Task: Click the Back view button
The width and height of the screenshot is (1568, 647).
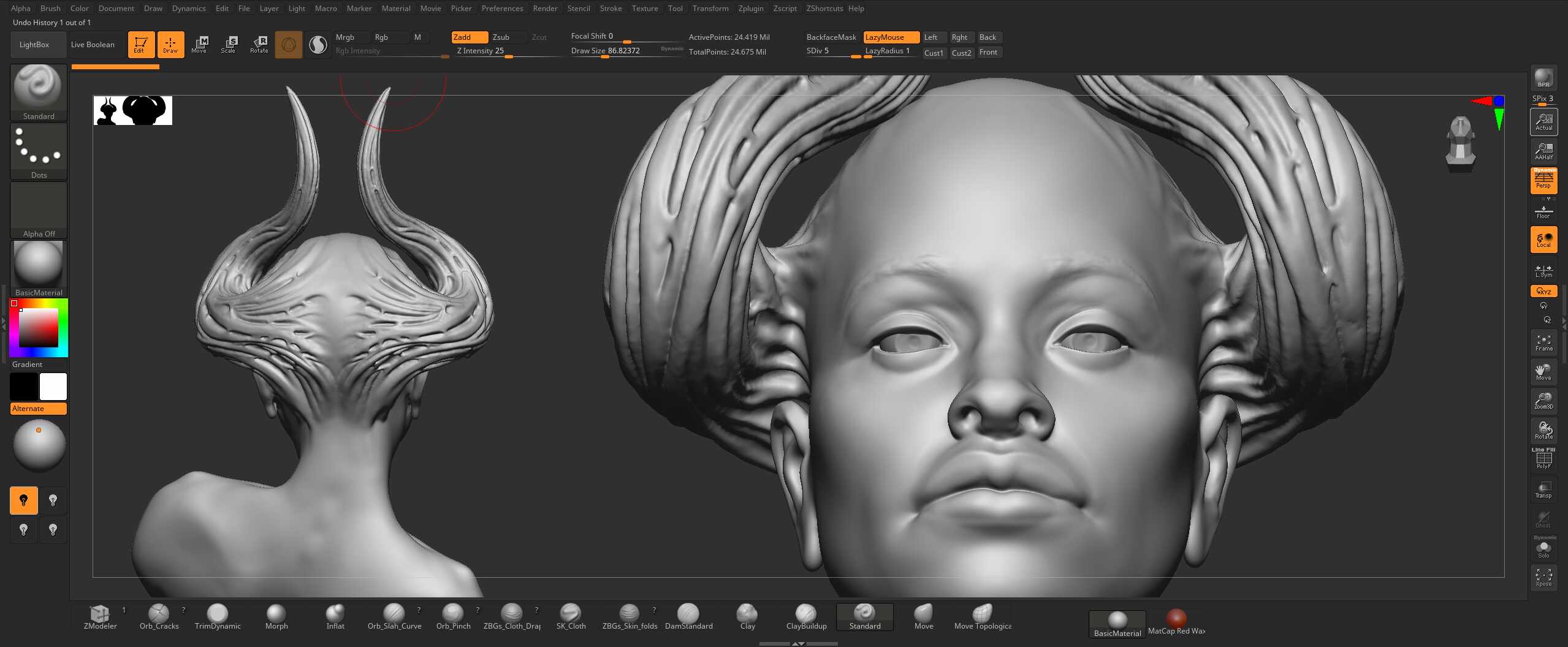Action: point(989,37)
